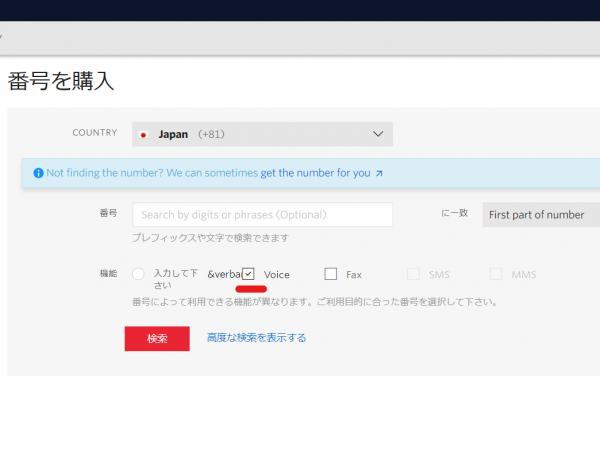Focus the 'Search by digits or phrases' field

[x=262, y=215]
